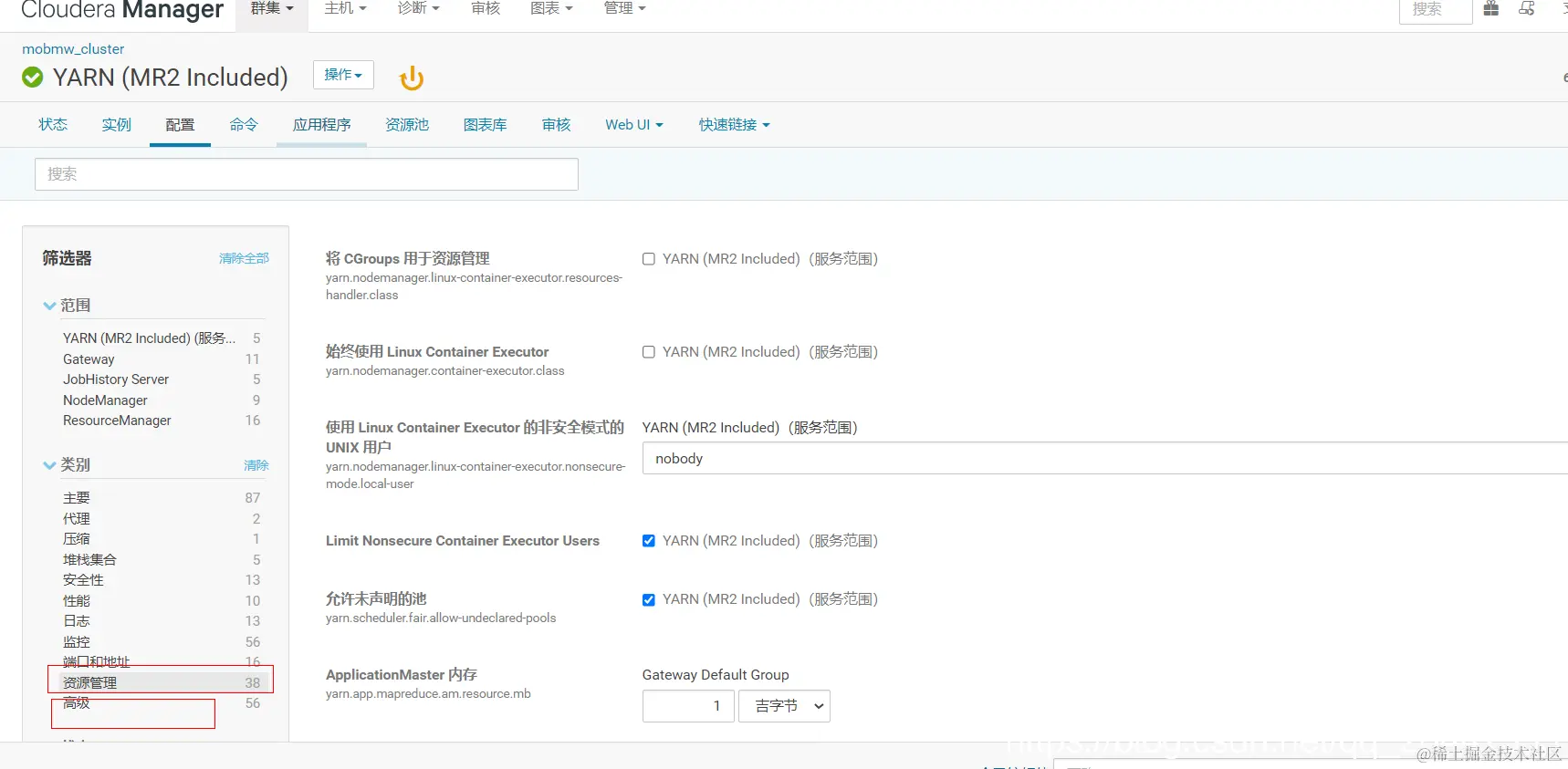Open the 操作 actions dropdown
1568x769 pixels.
343,75
